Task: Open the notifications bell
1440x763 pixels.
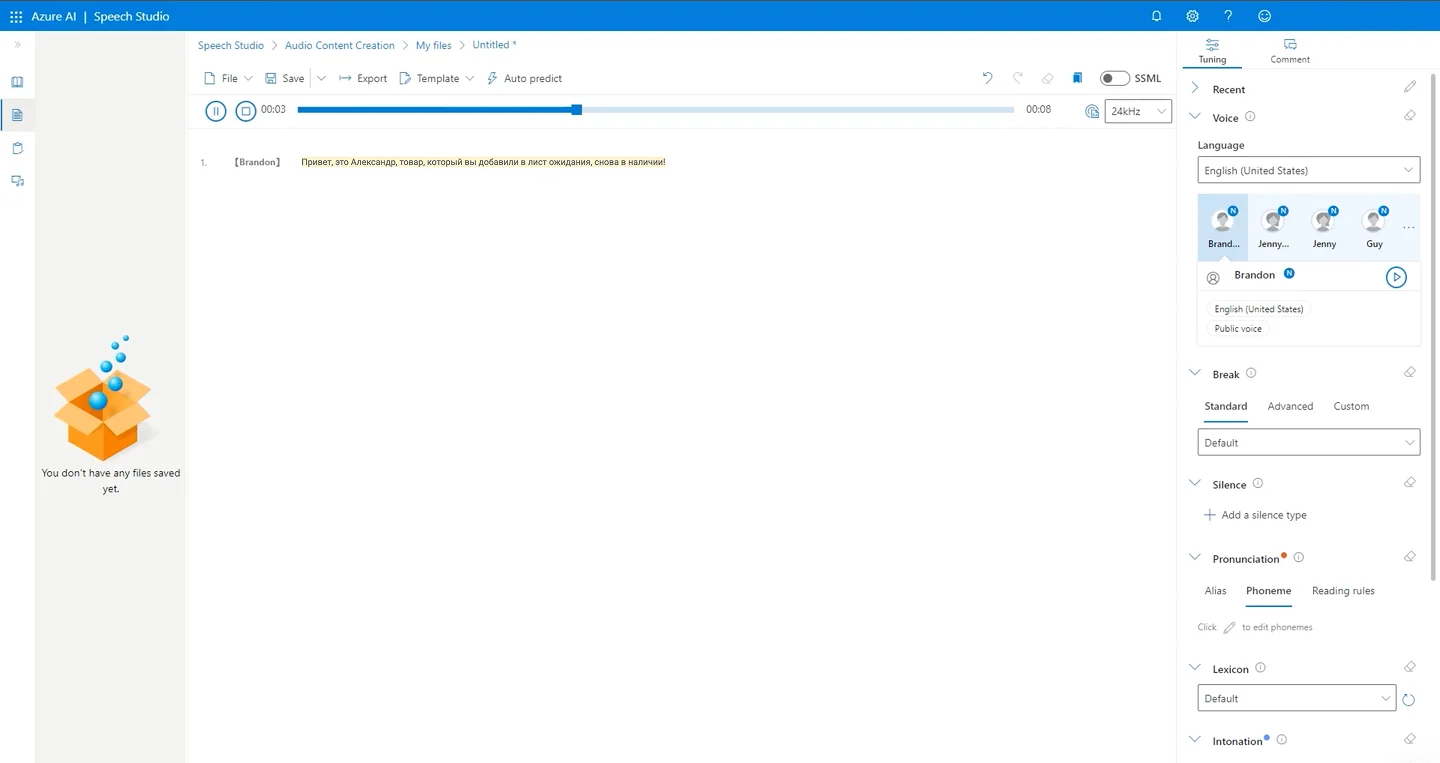Action: (1156, 16)
